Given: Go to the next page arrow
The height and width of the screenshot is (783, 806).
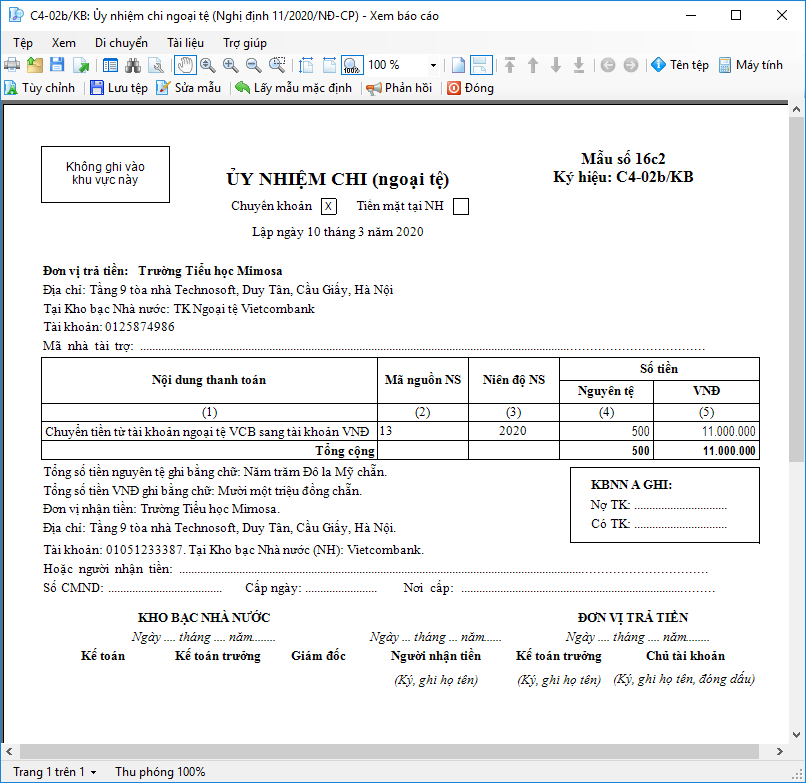Looking at the screenshot, I should pyautogui.click(x=556, y=65).
